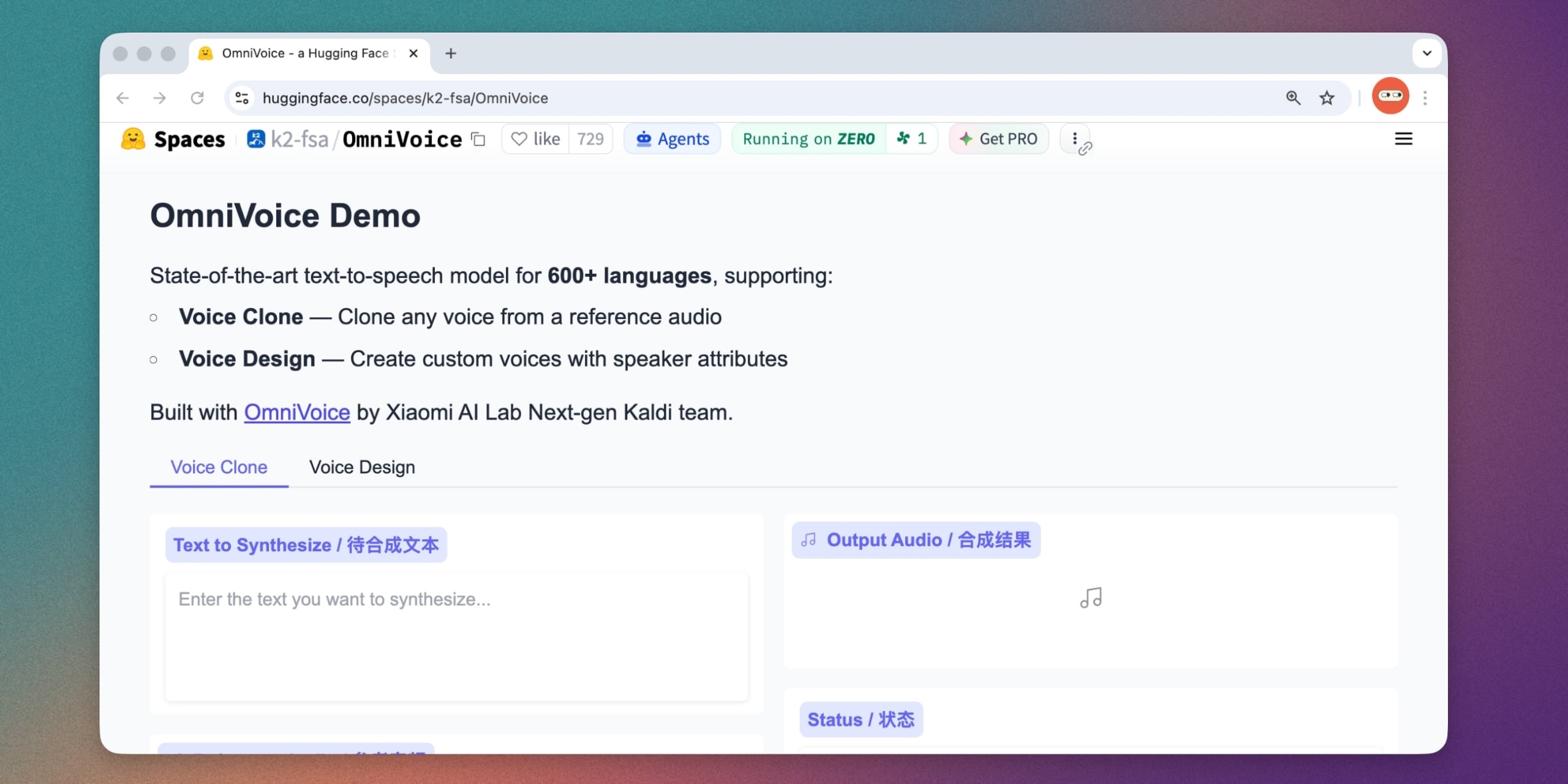Expand the tab search chevron
The height and width of the screenshot is (784, 1568).
(x=1427, y=53)
